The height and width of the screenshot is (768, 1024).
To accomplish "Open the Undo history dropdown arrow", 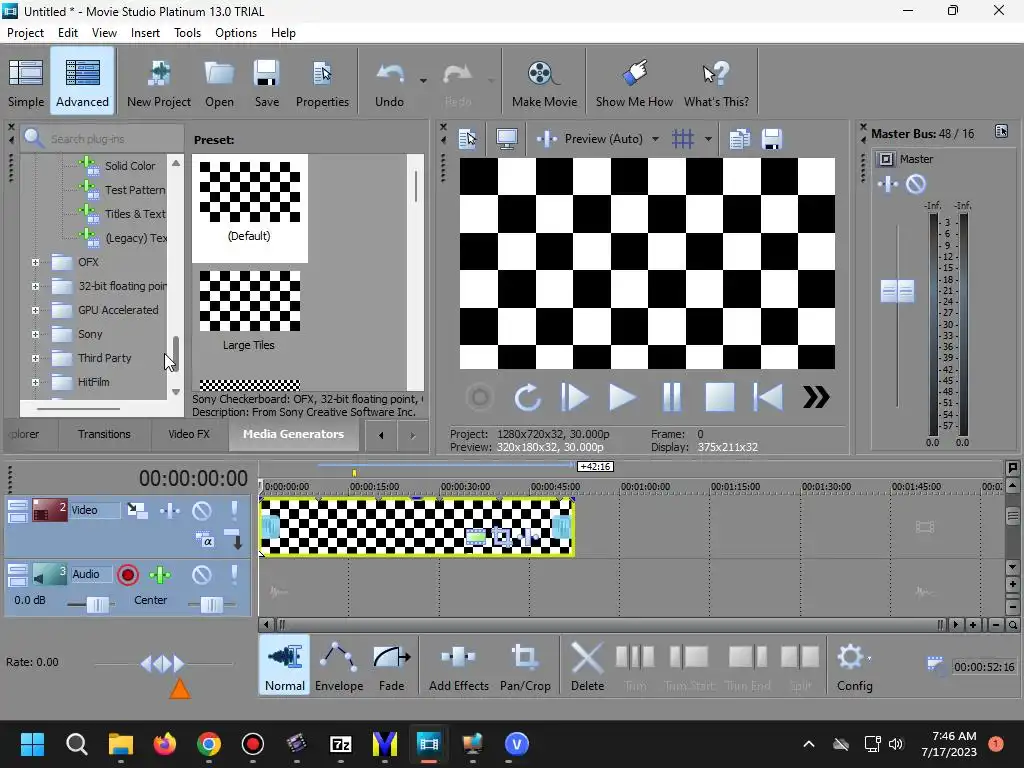I will pyautogui.click(x=423, y=81).
